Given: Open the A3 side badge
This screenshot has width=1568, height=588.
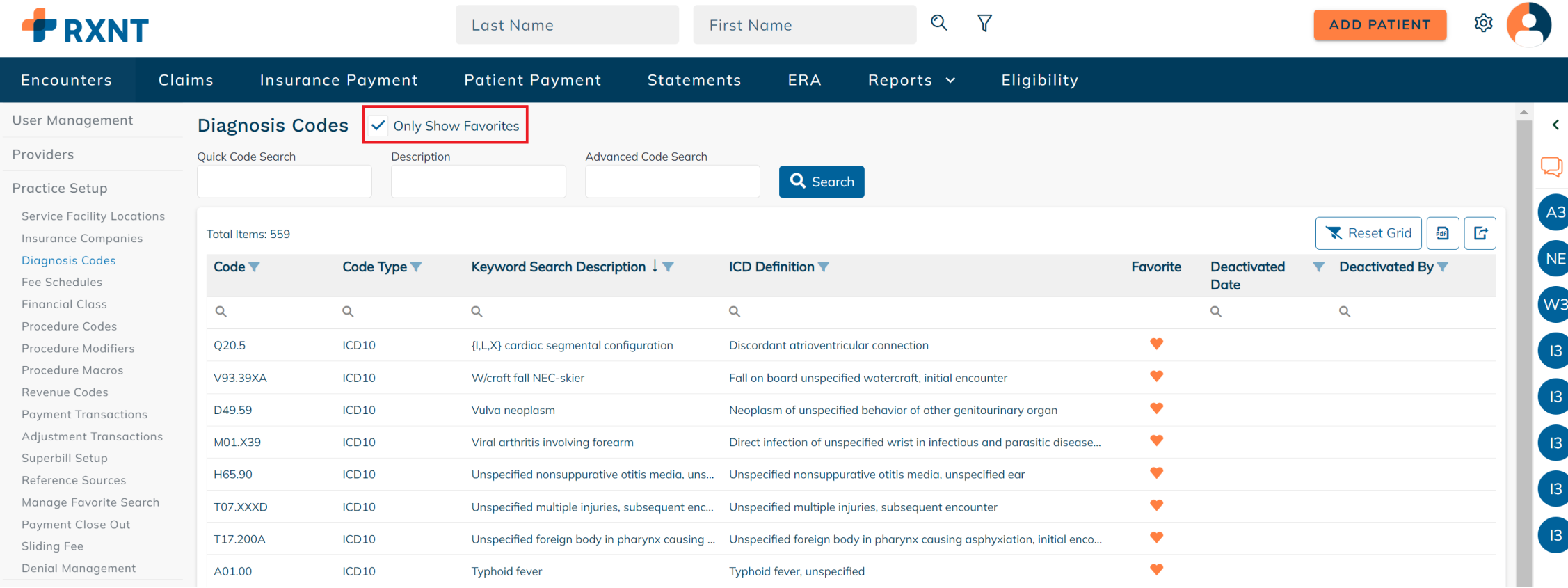Looking at the screenshot, I should click(1553, 212).
